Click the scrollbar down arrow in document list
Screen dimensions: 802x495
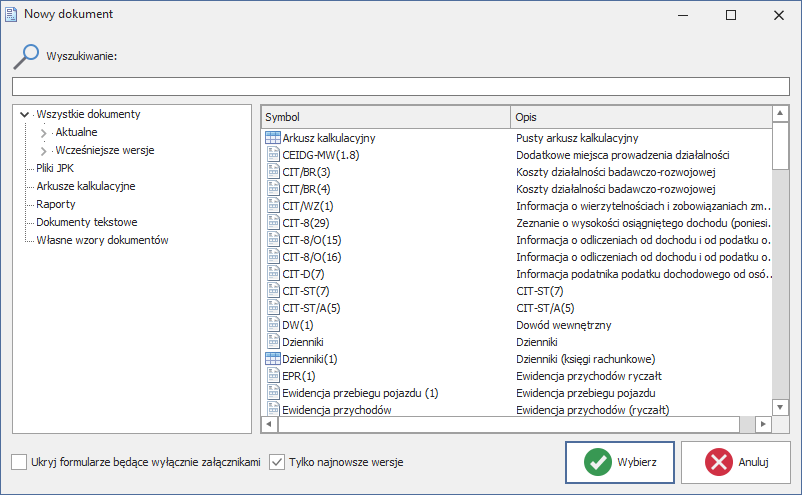click(x=781, y=425)
